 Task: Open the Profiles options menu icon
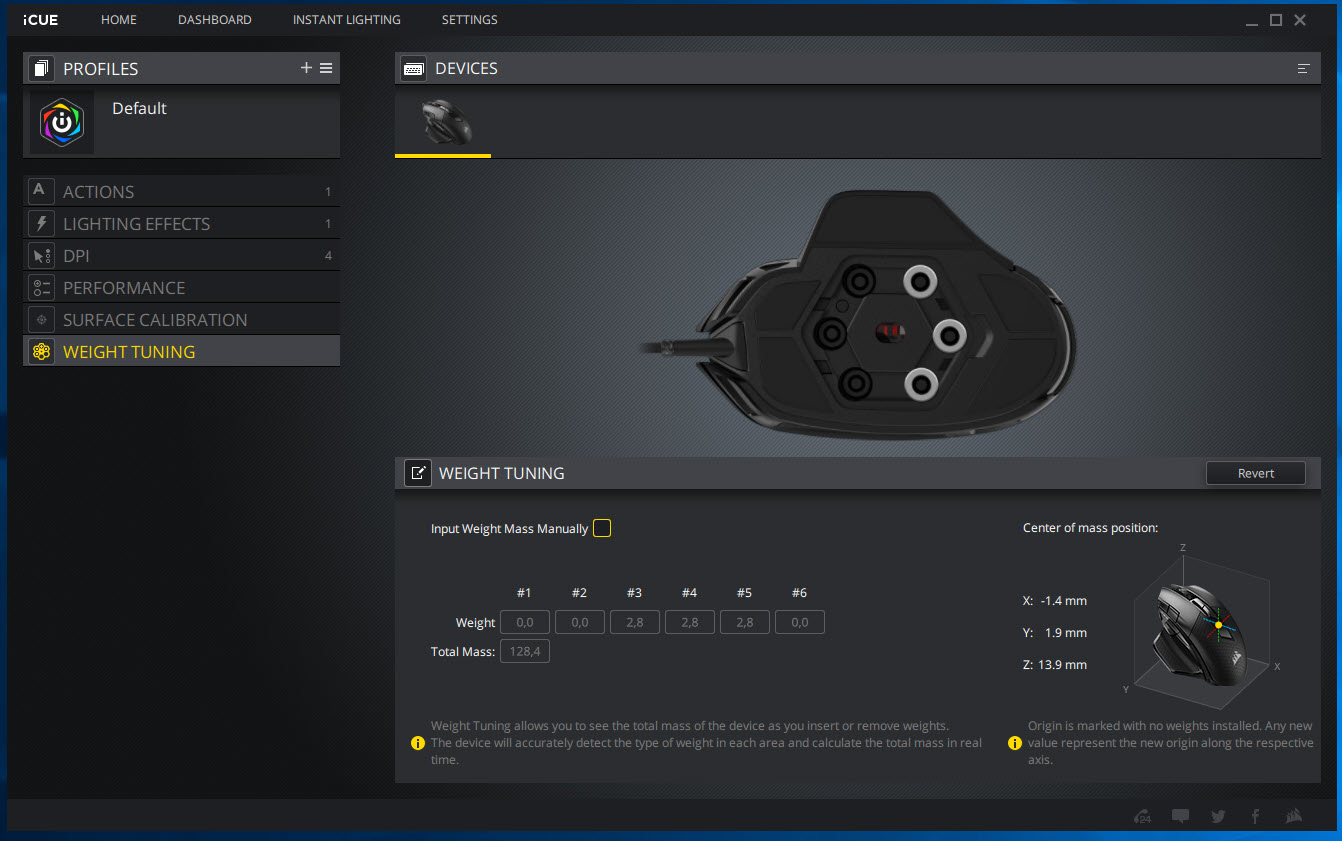(x=326, y=68)
